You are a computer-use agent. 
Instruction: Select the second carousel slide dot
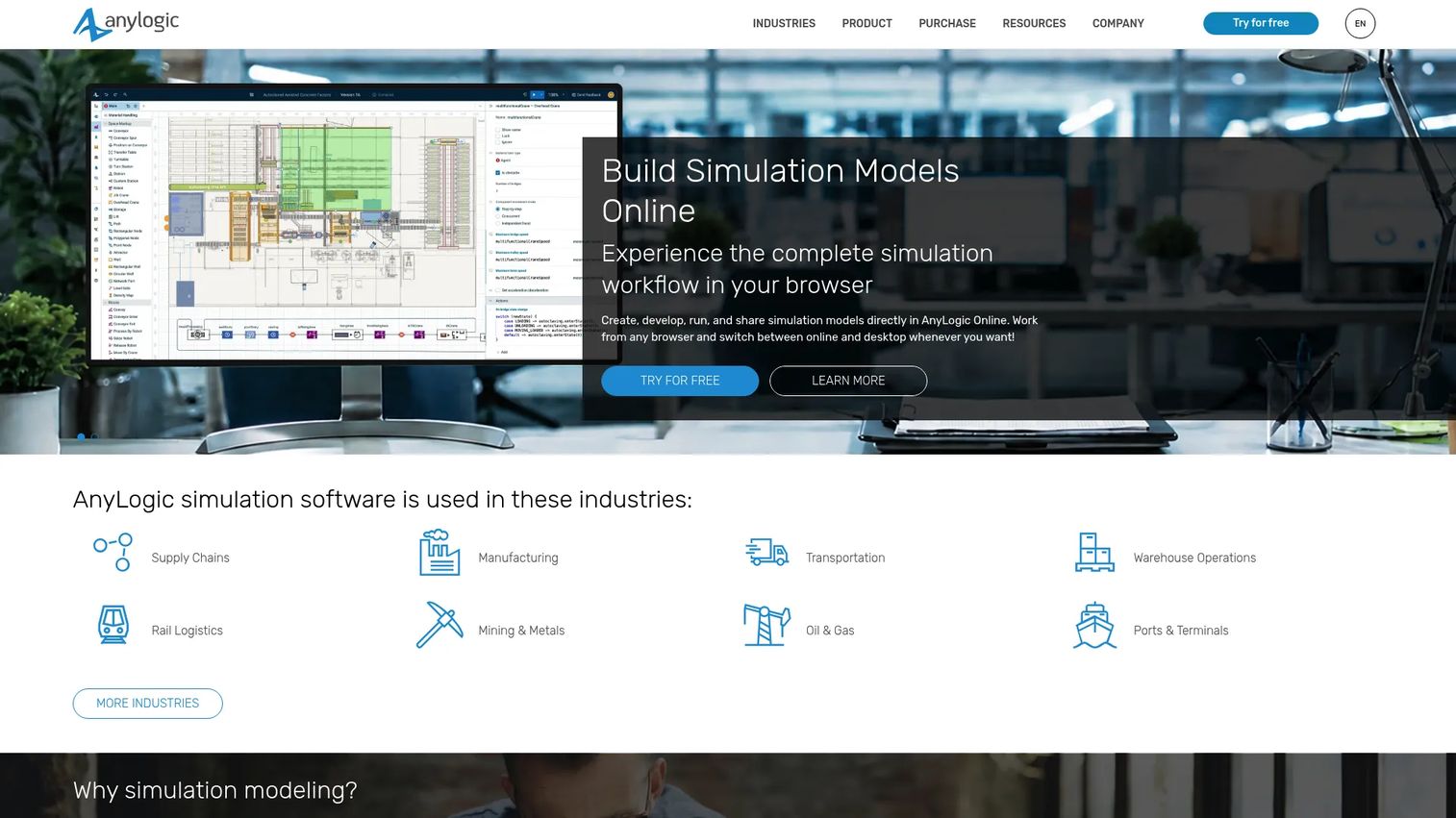(94, 437)
